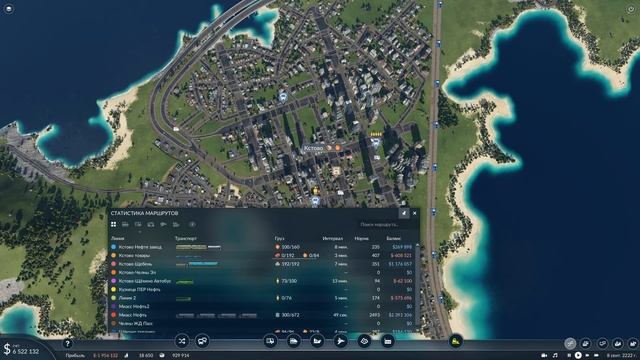The image size is (640, 360).
Task: Click the green bus of Кстово Щёкино Автобус
Action: 184,282
